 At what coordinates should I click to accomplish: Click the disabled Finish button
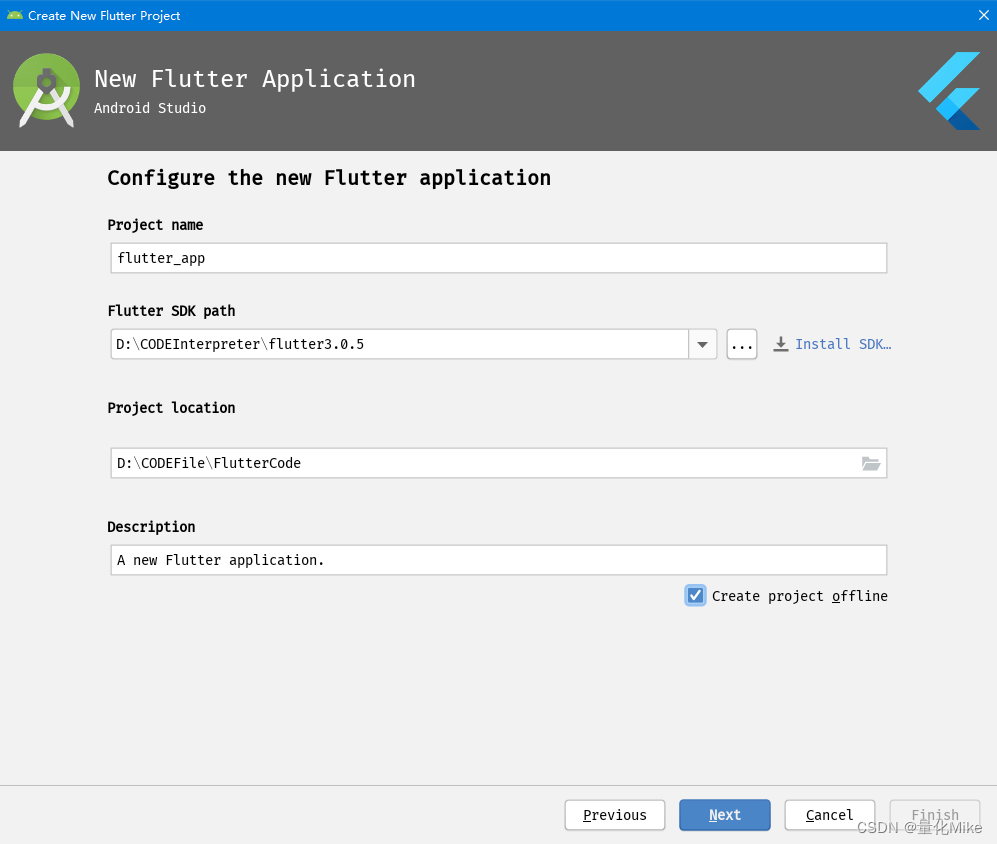pos(934,815)
